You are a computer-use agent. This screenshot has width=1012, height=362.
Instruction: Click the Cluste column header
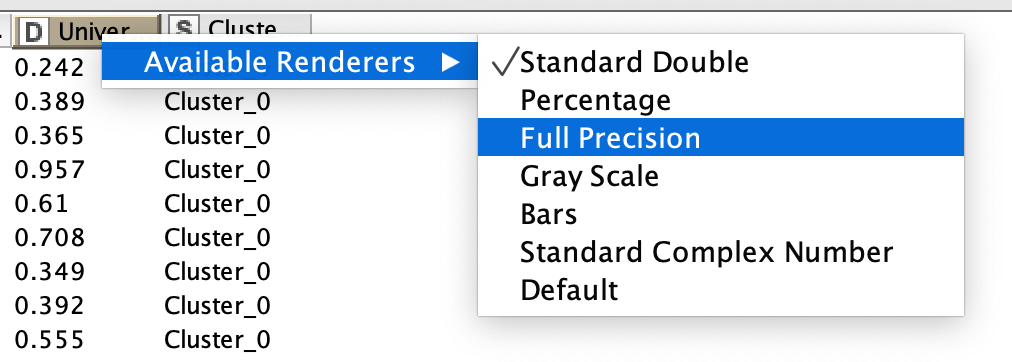[239, 29]
